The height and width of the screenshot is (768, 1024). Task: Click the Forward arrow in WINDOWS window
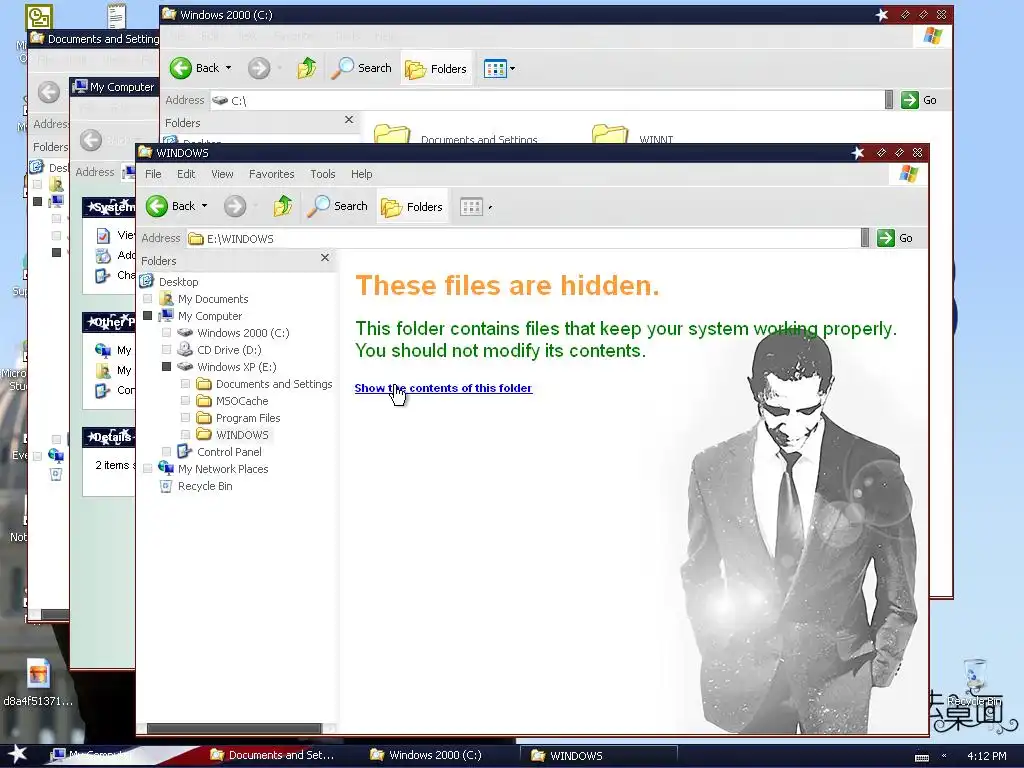(x=235, y=206)
